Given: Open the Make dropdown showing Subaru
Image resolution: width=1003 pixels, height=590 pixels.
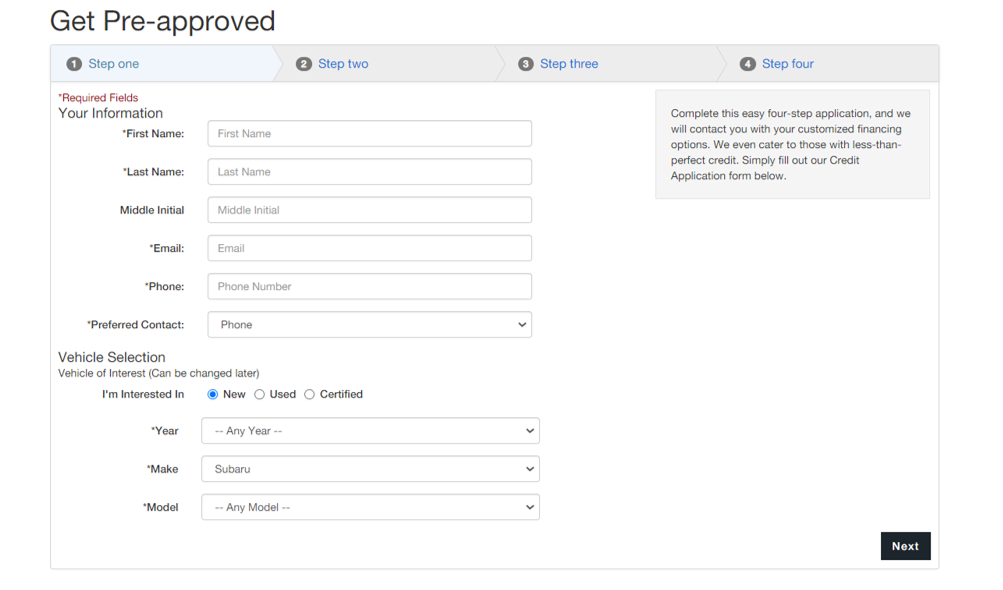Looking at the screenshot, I should pos(370,469).
